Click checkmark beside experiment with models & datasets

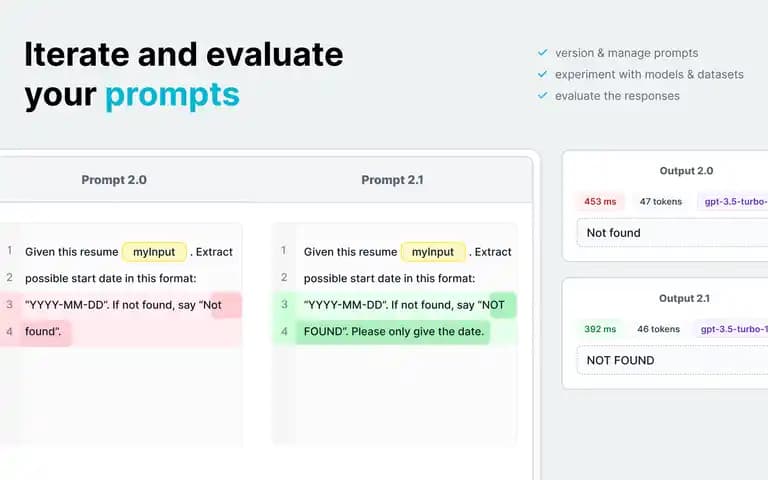point(542,74)
